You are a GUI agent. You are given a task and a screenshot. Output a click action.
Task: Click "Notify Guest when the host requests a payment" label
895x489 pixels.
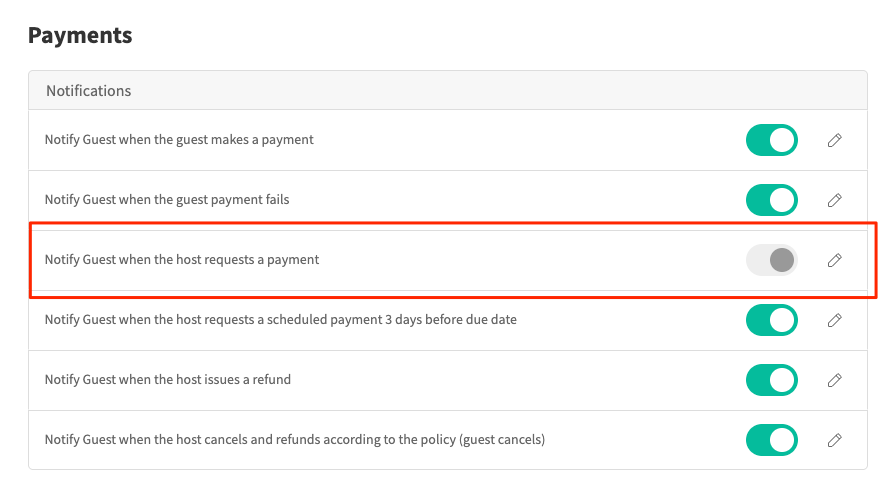[182, 260]
